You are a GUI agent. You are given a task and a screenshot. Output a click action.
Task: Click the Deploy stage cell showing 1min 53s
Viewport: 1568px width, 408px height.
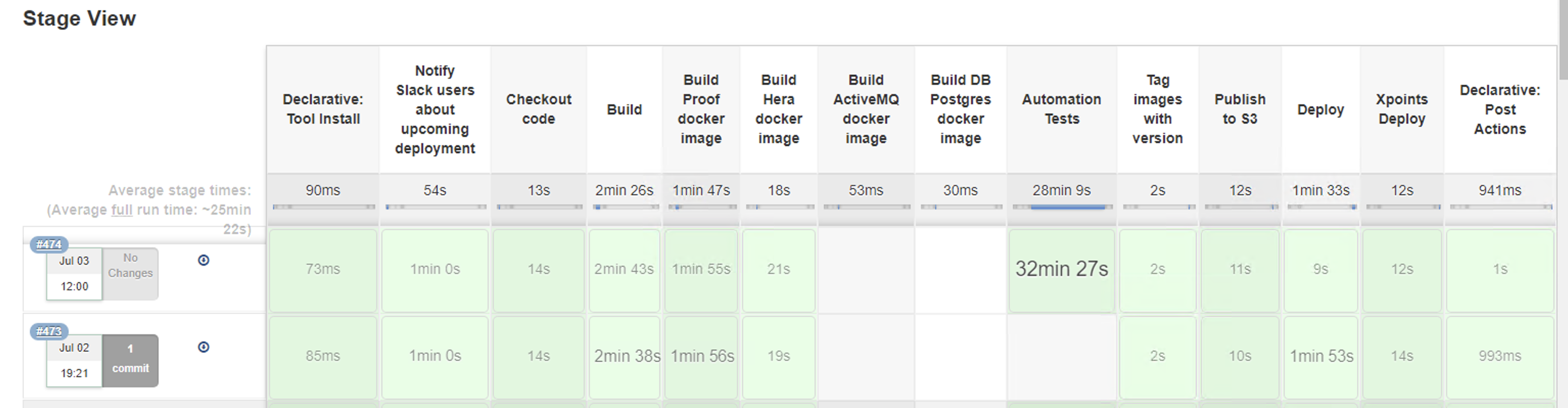(x=1321, y=356)
